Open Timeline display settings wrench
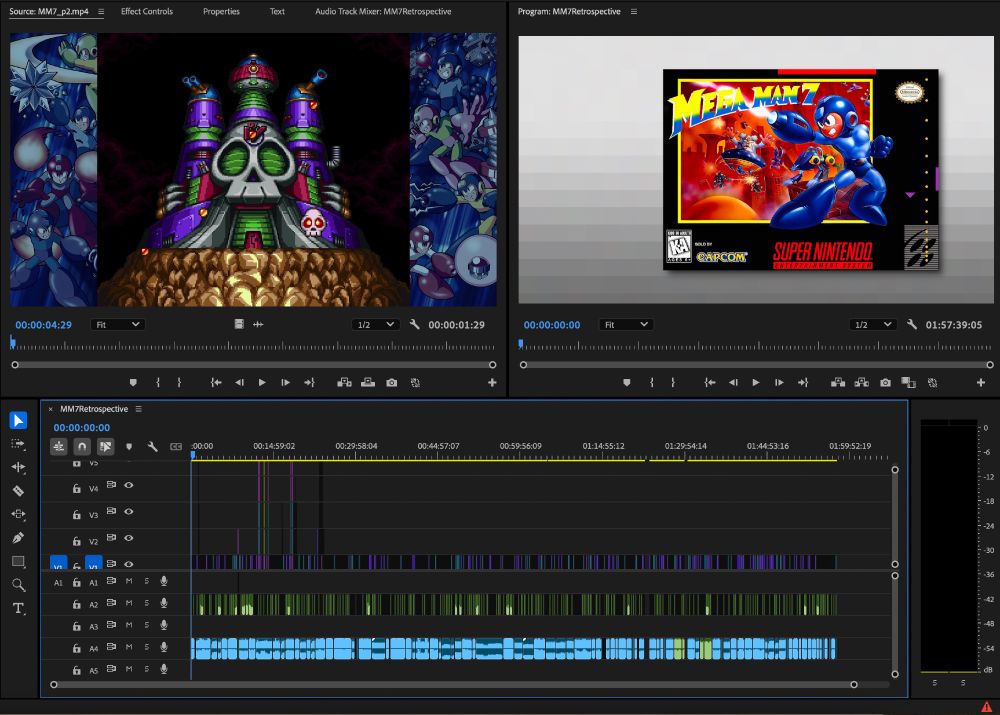 pos(152,446)
